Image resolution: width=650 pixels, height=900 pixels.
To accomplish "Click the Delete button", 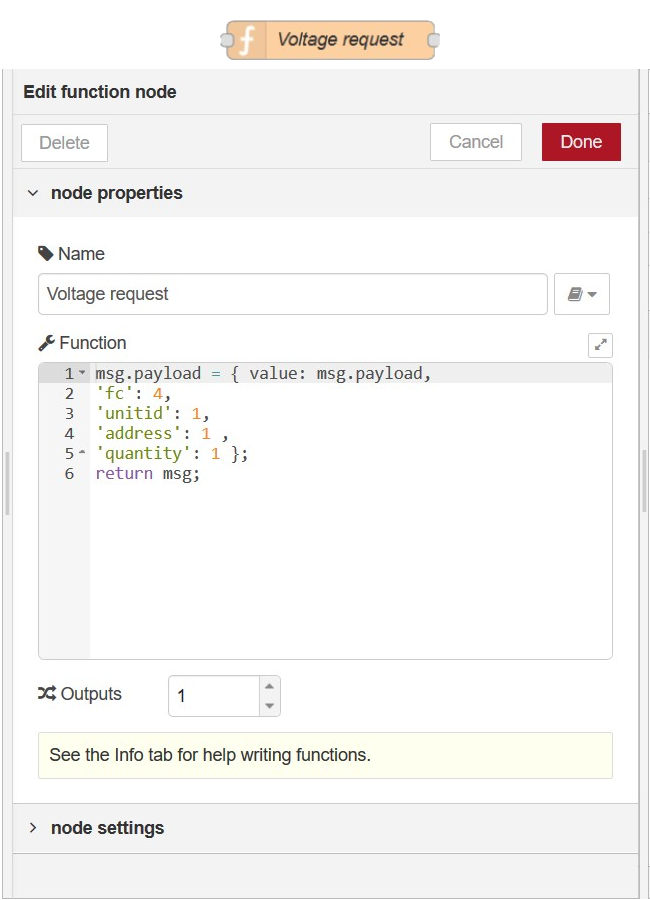I will [64, 143].
